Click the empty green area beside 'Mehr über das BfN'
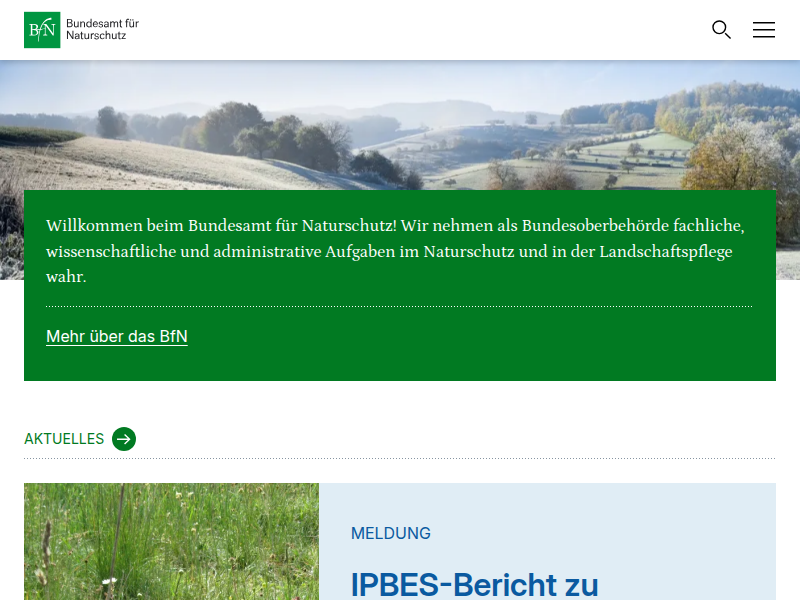This screenshot has width=800, height=600. [x=500, y=340]
